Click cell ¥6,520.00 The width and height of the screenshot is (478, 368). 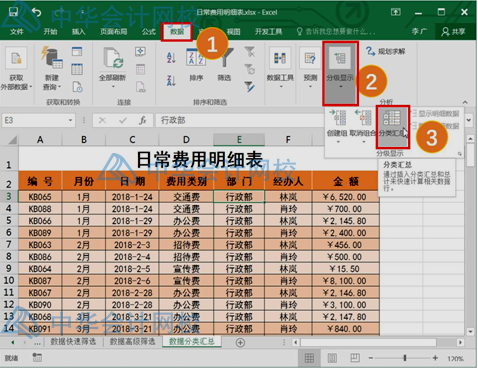click(345, 197)
